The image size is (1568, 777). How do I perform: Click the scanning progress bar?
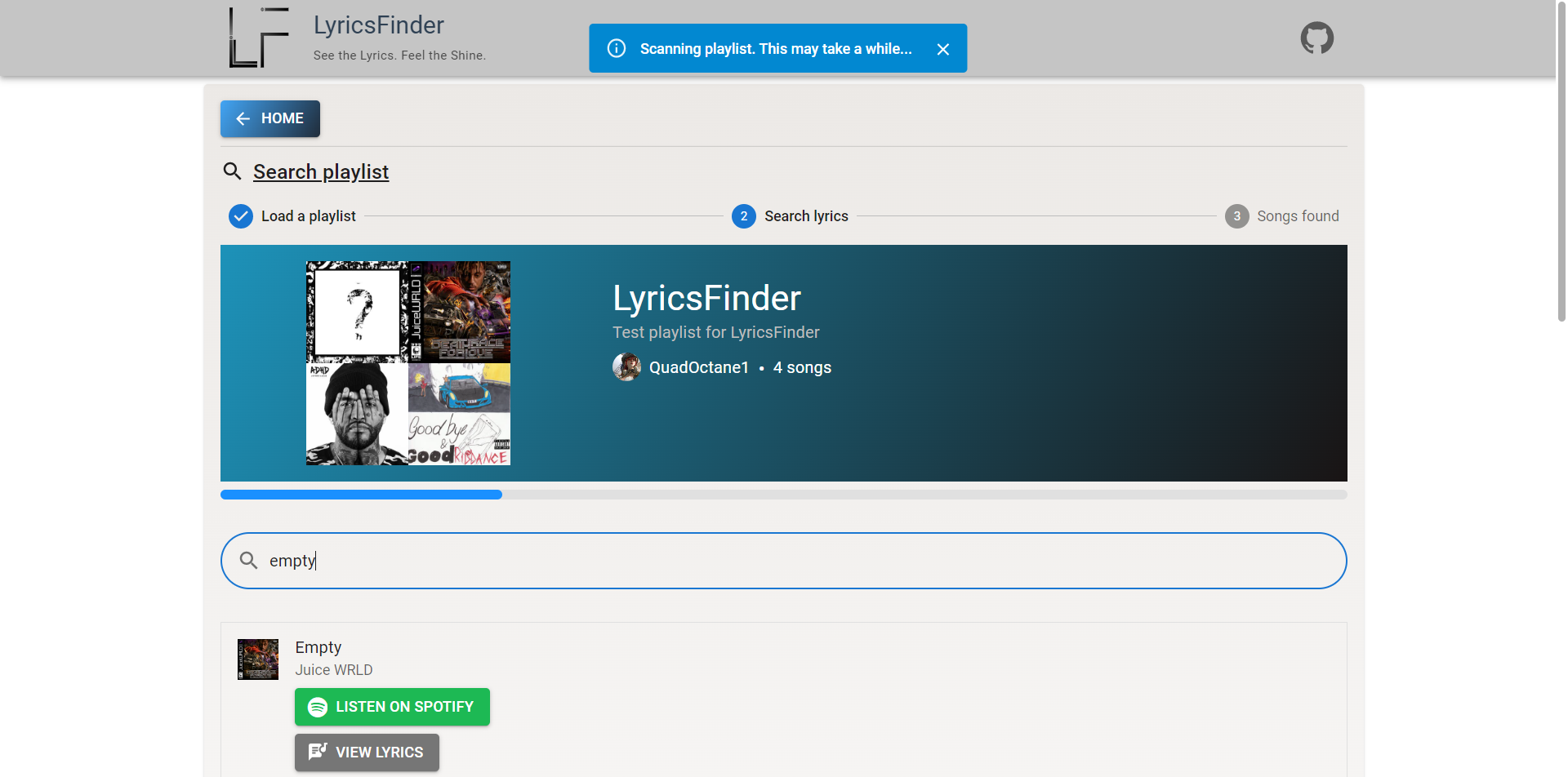point(784,495)
